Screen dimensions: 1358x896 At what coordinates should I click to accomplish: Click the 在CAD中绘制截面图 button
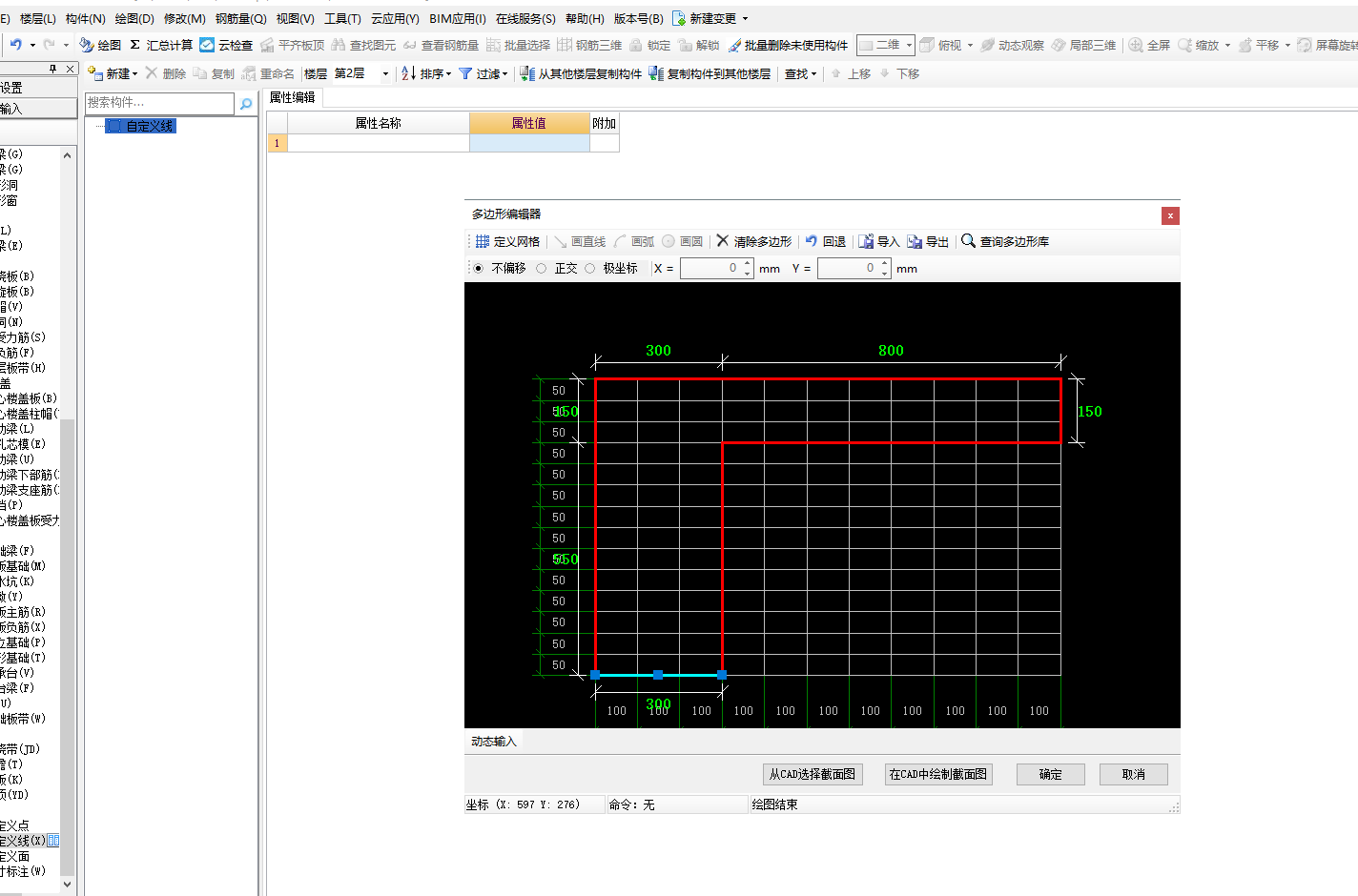(x=938, y=774)
